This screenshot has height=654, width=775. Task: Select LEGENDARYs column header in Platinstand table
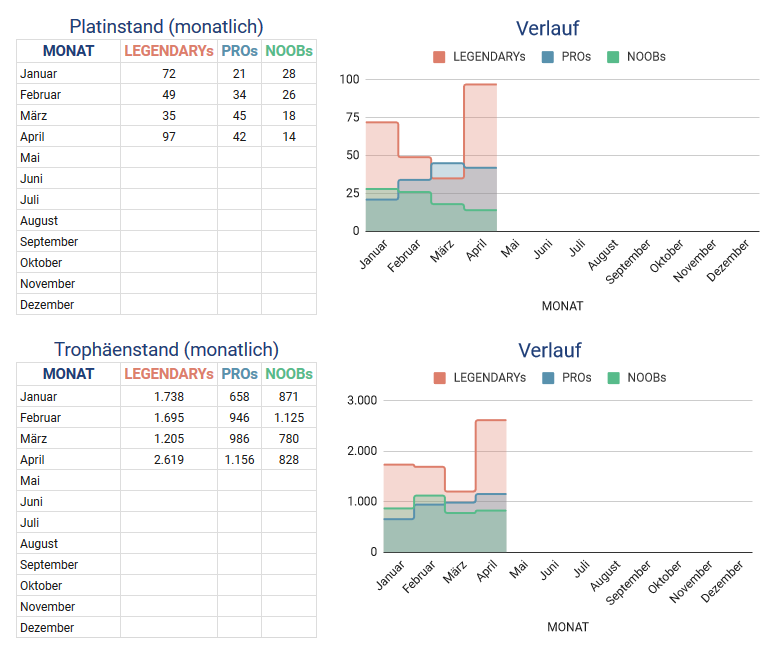coord(169,51)
